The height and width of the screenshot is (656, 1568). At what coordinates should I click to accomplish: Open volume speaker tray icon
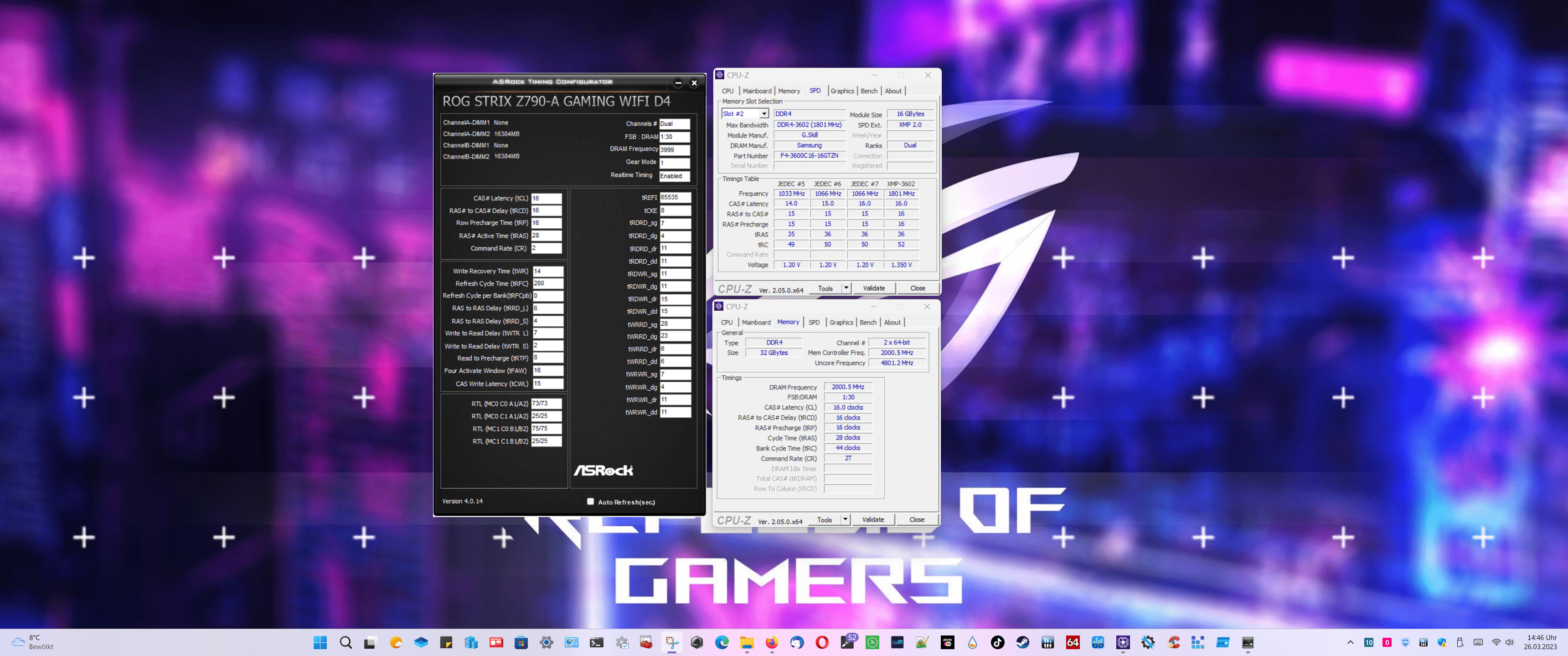coord(1510,643)
